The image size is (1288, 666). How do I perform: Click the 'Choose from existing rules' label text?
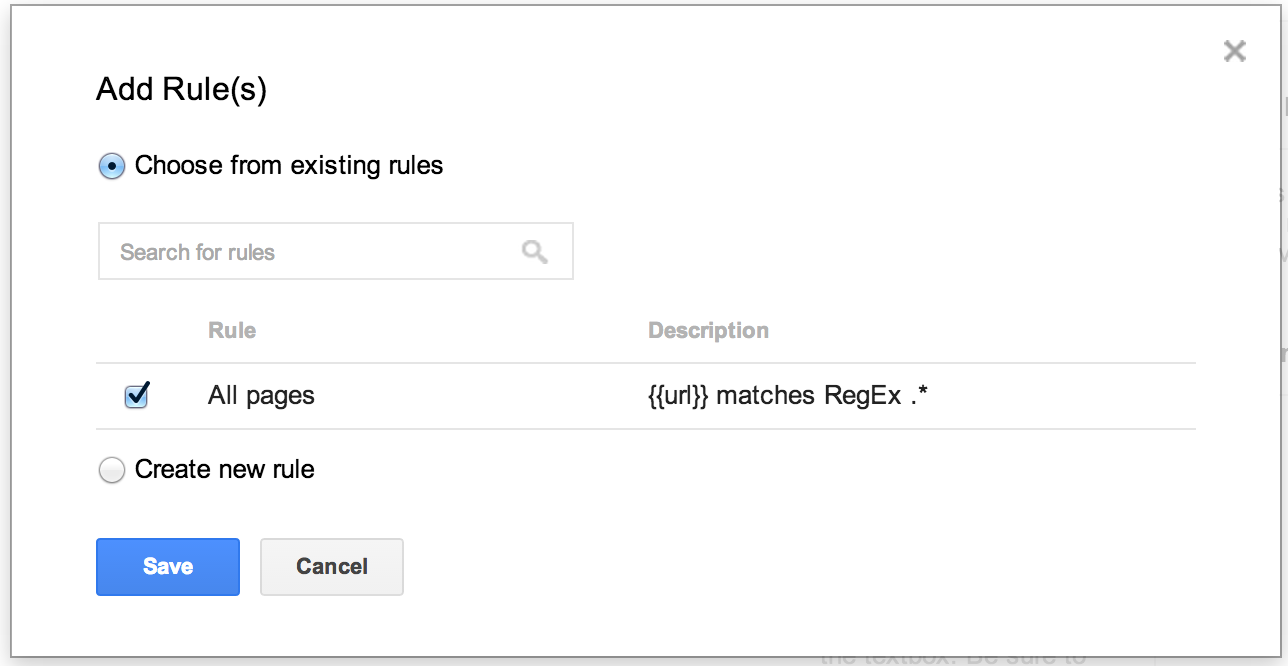click(289, 166)
